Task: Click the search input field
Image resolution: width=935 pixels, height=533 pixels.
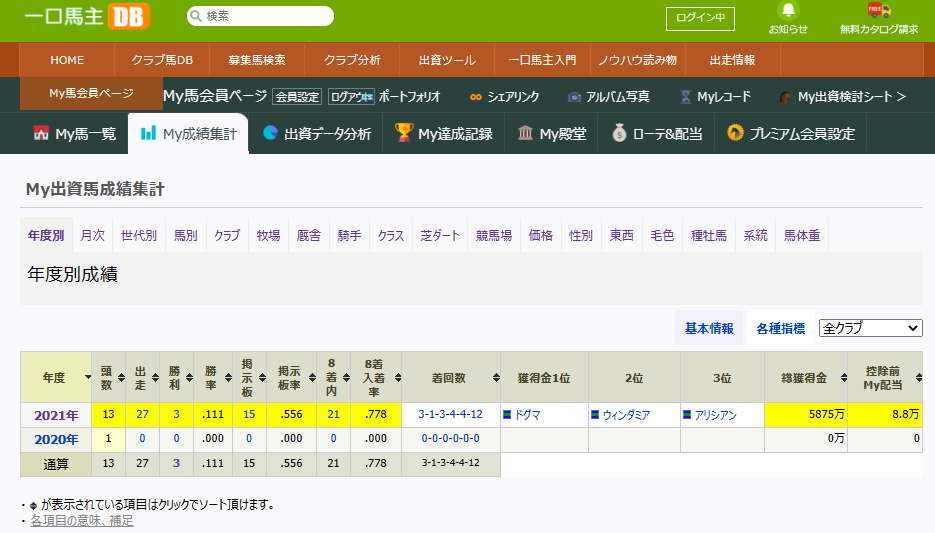Action: click(261, 16)
